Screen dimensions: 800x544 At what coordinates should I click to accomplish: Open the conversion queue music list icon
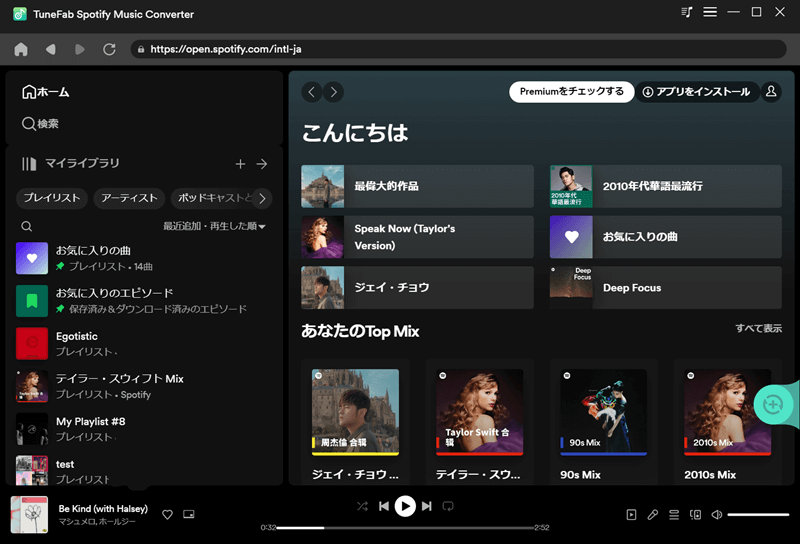[687, 12]
